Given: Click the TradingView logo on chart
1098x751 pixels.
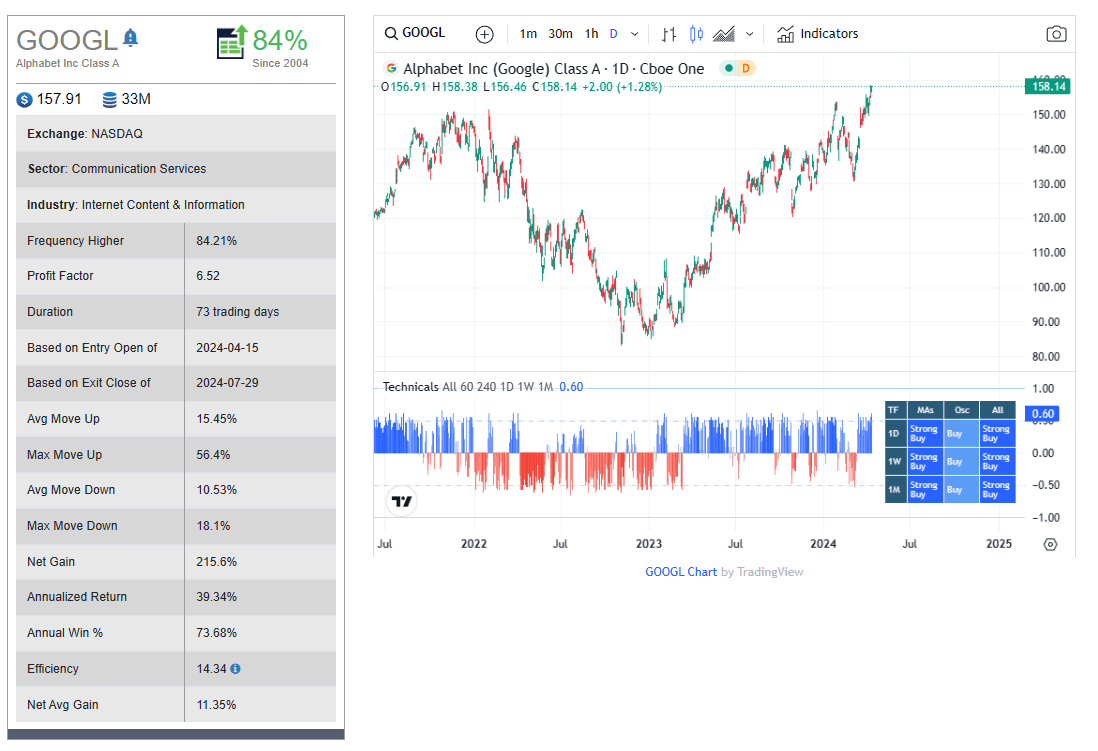Looking at the screenshot, I should tap(402, 501).
